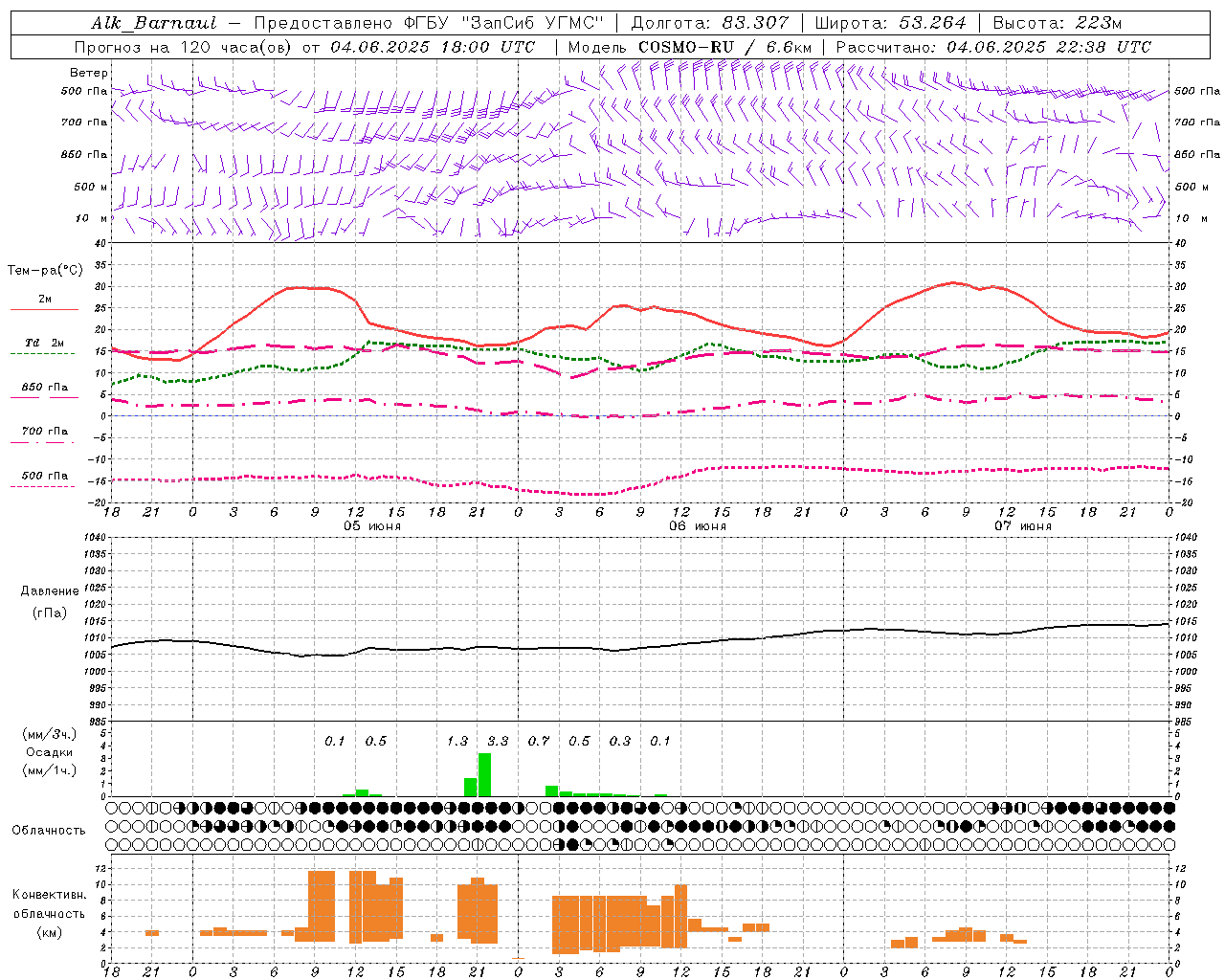Click the 0.3 precipitation total value
1225x980 pixels.
(620, 741)
